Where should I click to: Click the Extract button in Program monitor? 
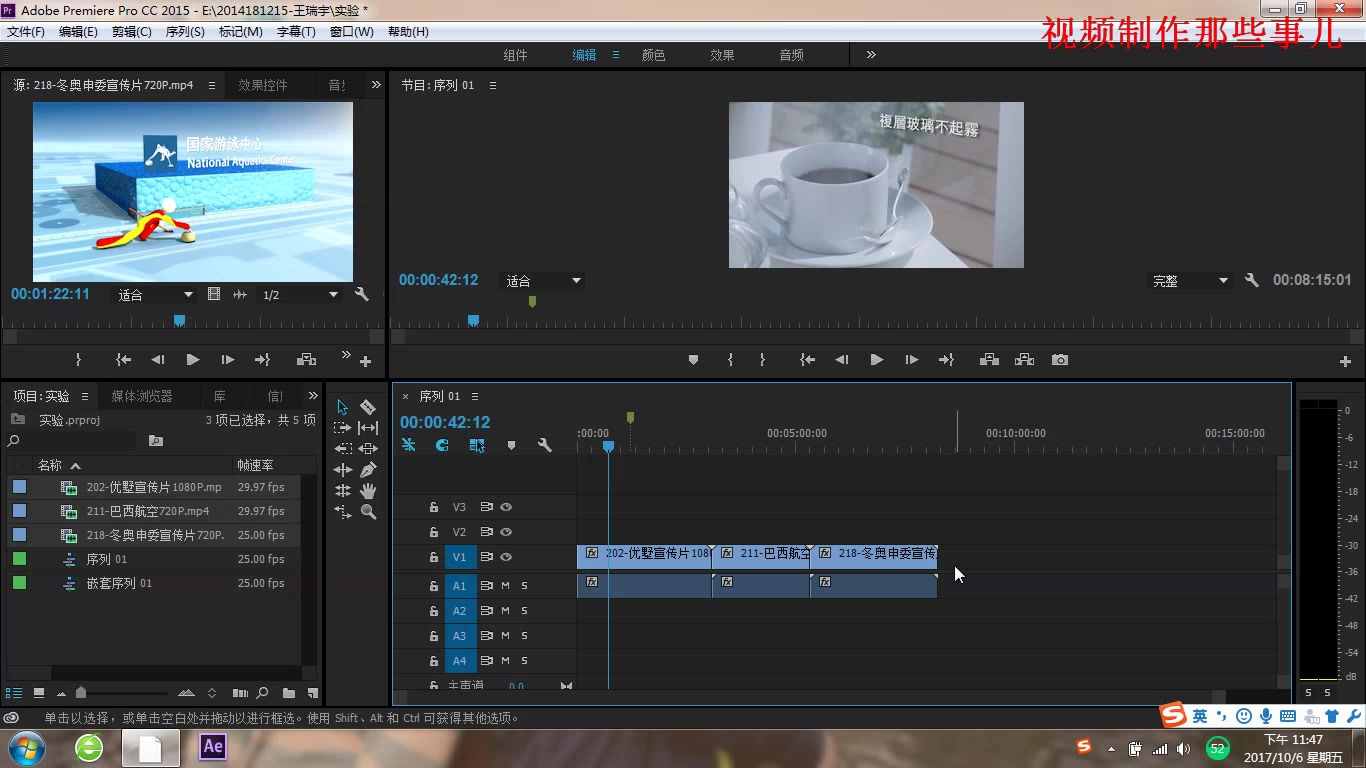coord(1024,360)
